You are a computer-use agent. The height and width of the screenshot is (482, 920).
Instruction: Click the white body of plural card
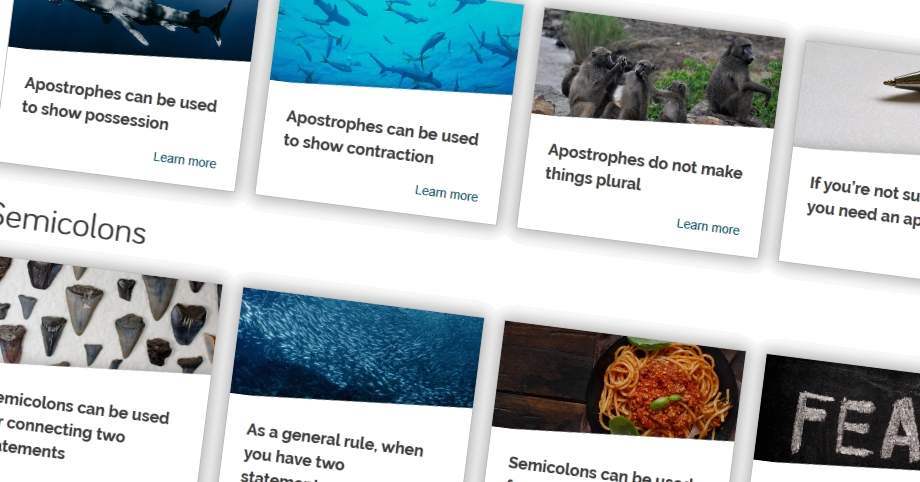click(x=644, y=186)
